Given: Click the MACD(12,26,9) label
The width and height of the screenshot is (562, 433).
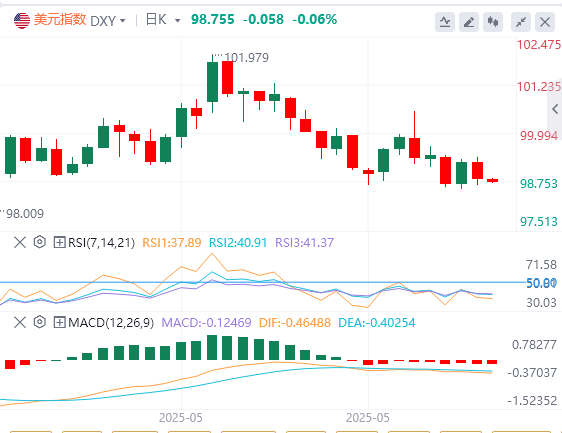Looking at the screenshot, I should pos(111,323).
